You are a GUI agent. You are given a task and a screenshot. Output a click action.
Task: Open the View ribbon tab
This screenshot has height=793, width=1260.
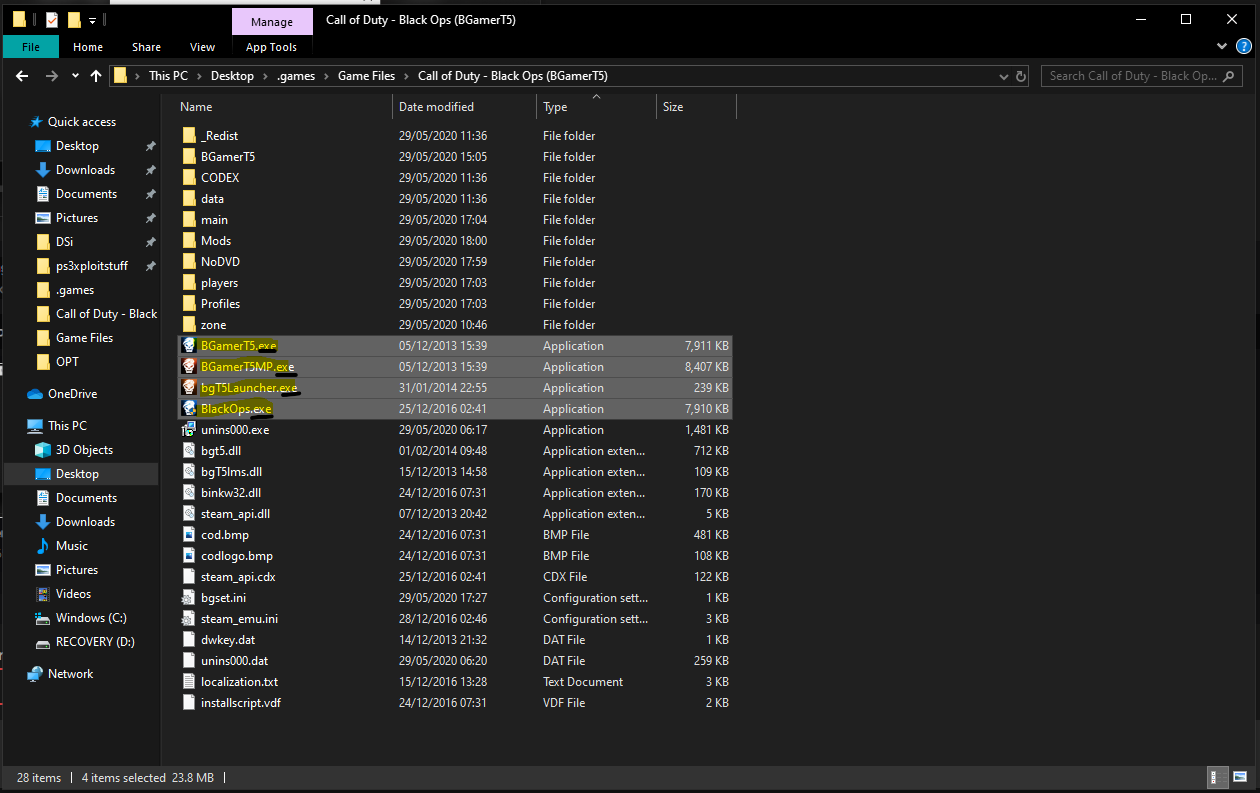pos(202,47)
